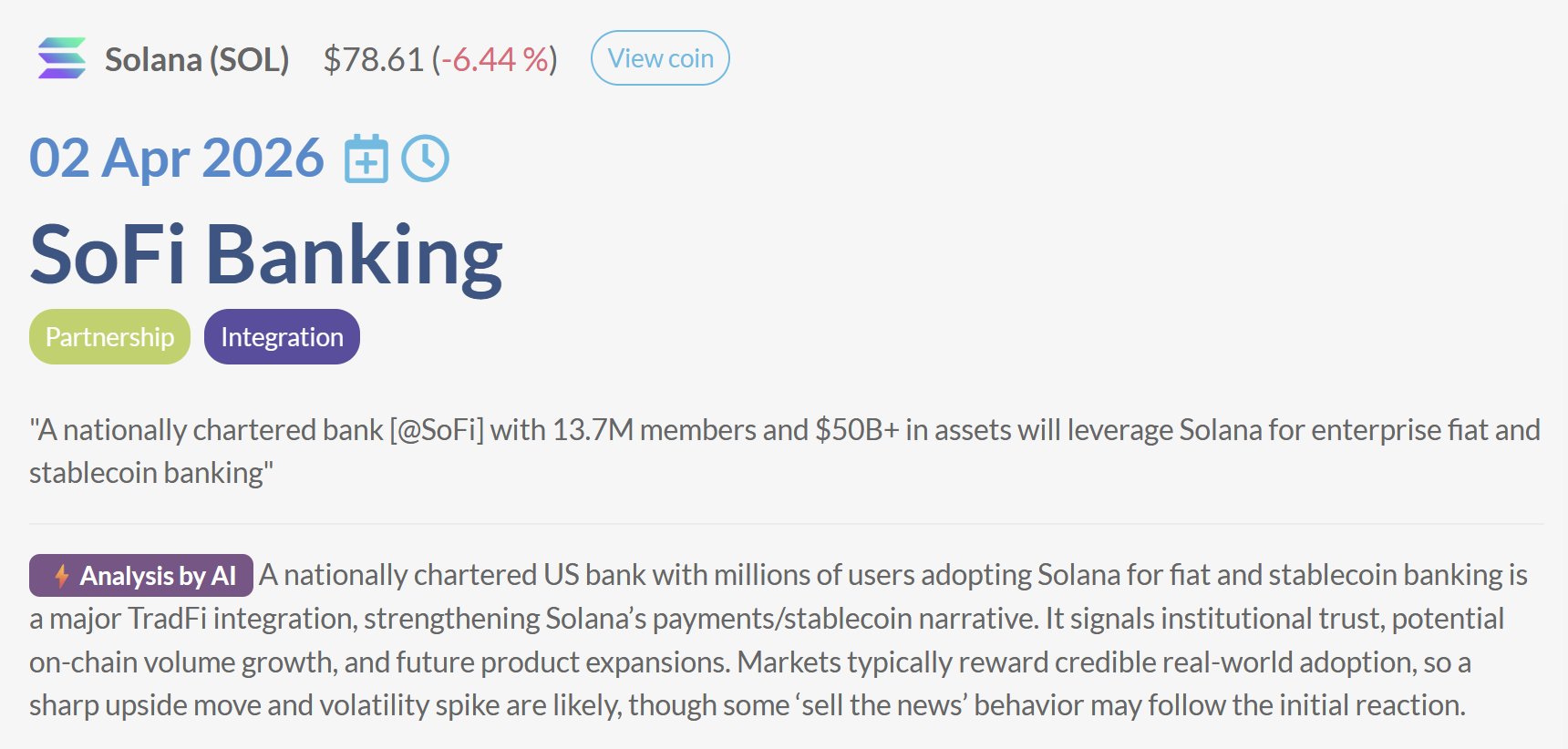Click the divider line below the quote
This screenshot has width=1568, height=749.
click(x=786, y=524)
